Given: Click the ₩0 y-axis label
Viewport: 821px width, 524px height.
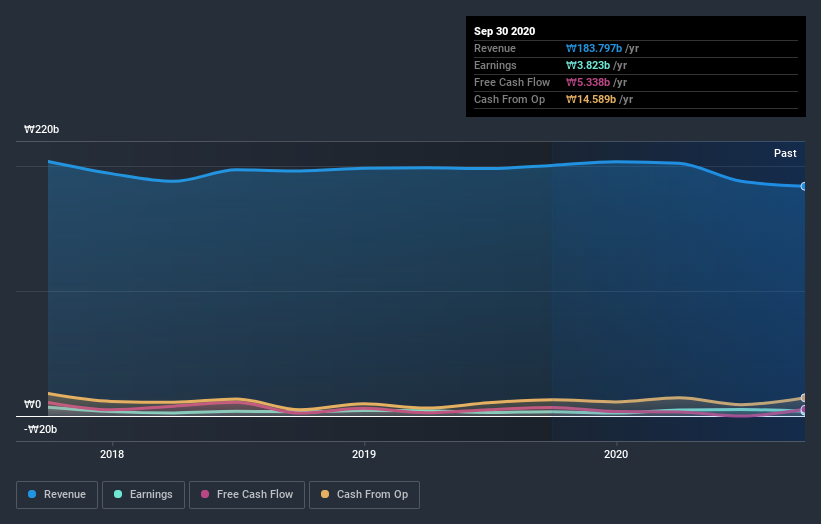Looking at the screenshot, I should click(32, 404).
